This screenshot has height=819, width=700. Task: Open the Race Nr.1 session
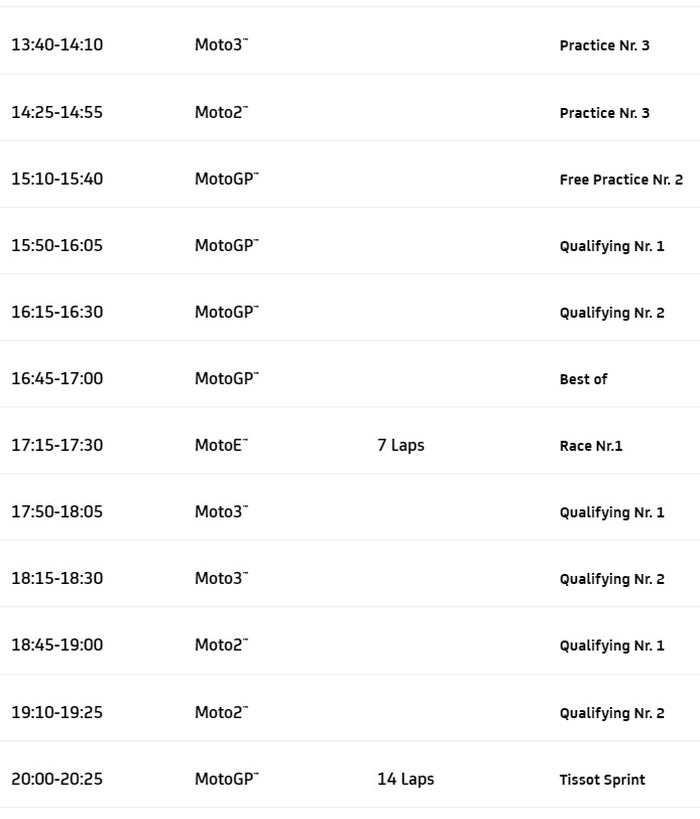[x=590, y=446]
